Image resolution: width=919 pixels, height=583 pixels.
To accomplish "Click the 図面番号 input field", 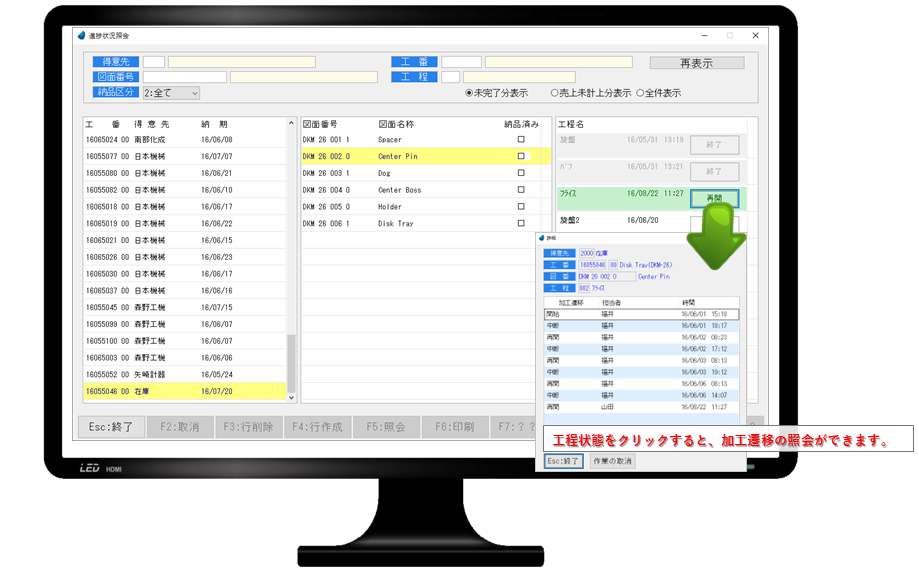I will click(184, 77).
